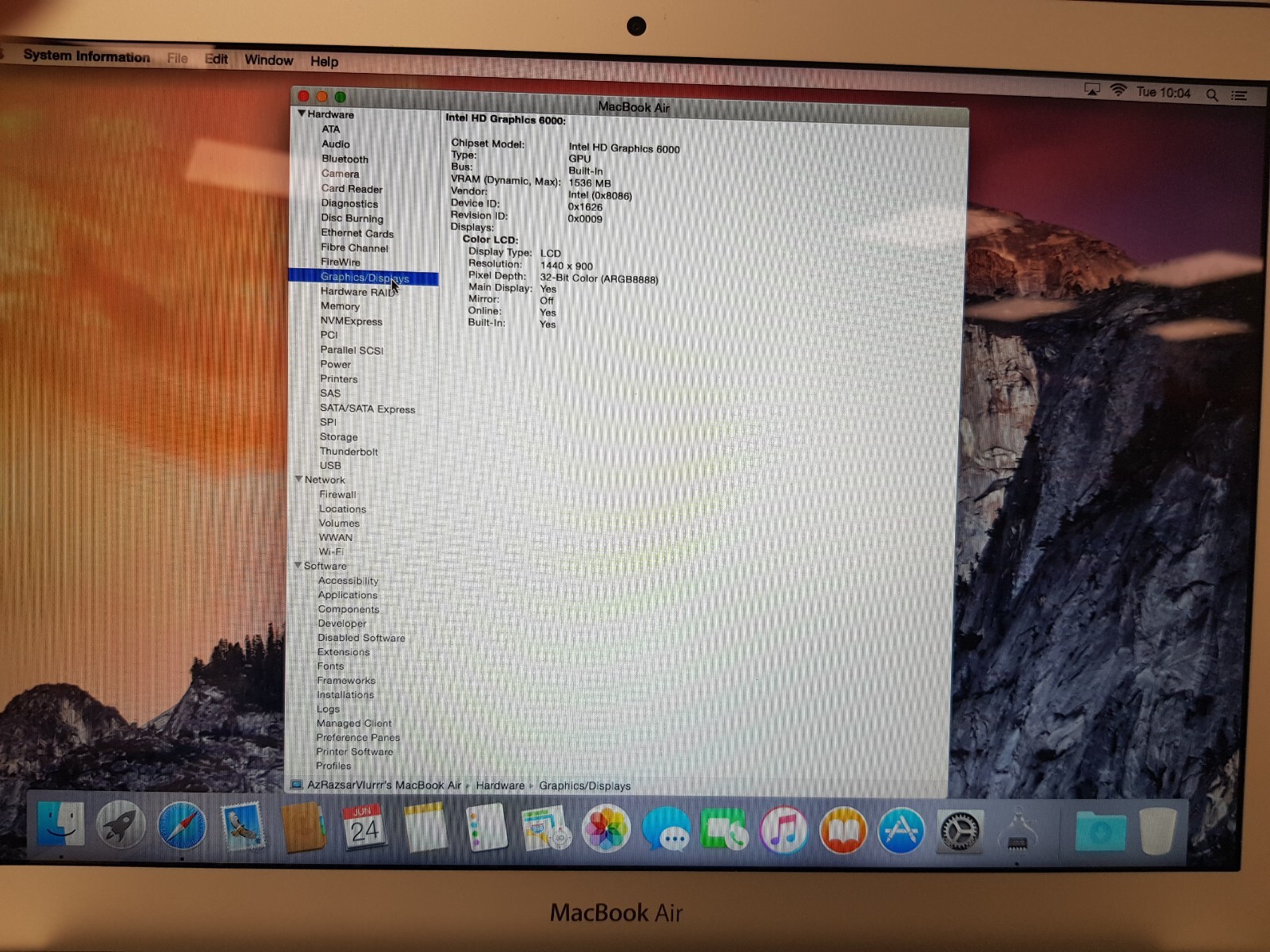Select Thunderbolt in sidebar
Image resolution: width=1270 pixels, height=952 pixels.
coord(348,451)
